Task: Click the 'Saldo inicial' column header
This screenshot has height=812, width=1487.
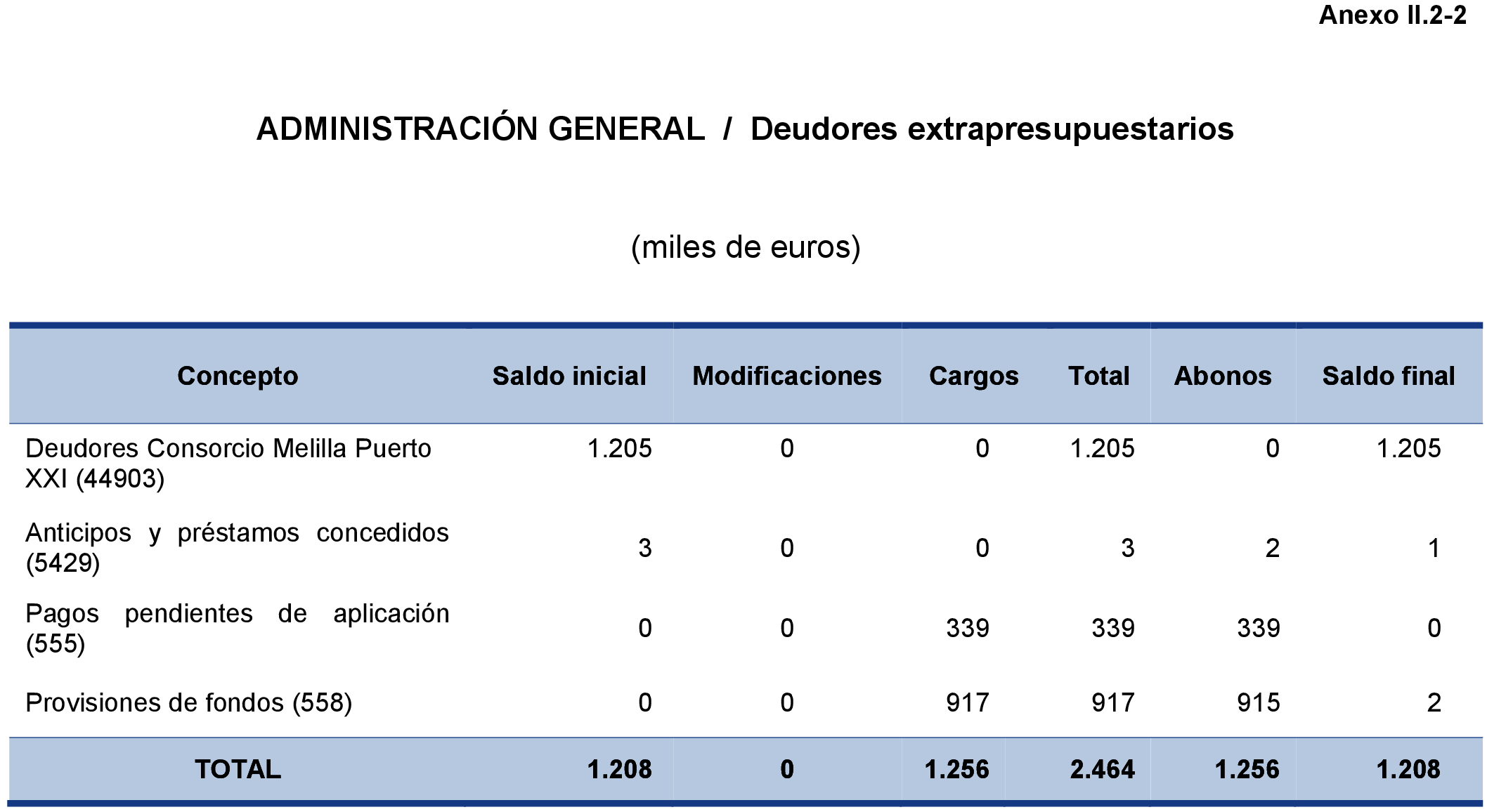Action: [x=569, y=376]
